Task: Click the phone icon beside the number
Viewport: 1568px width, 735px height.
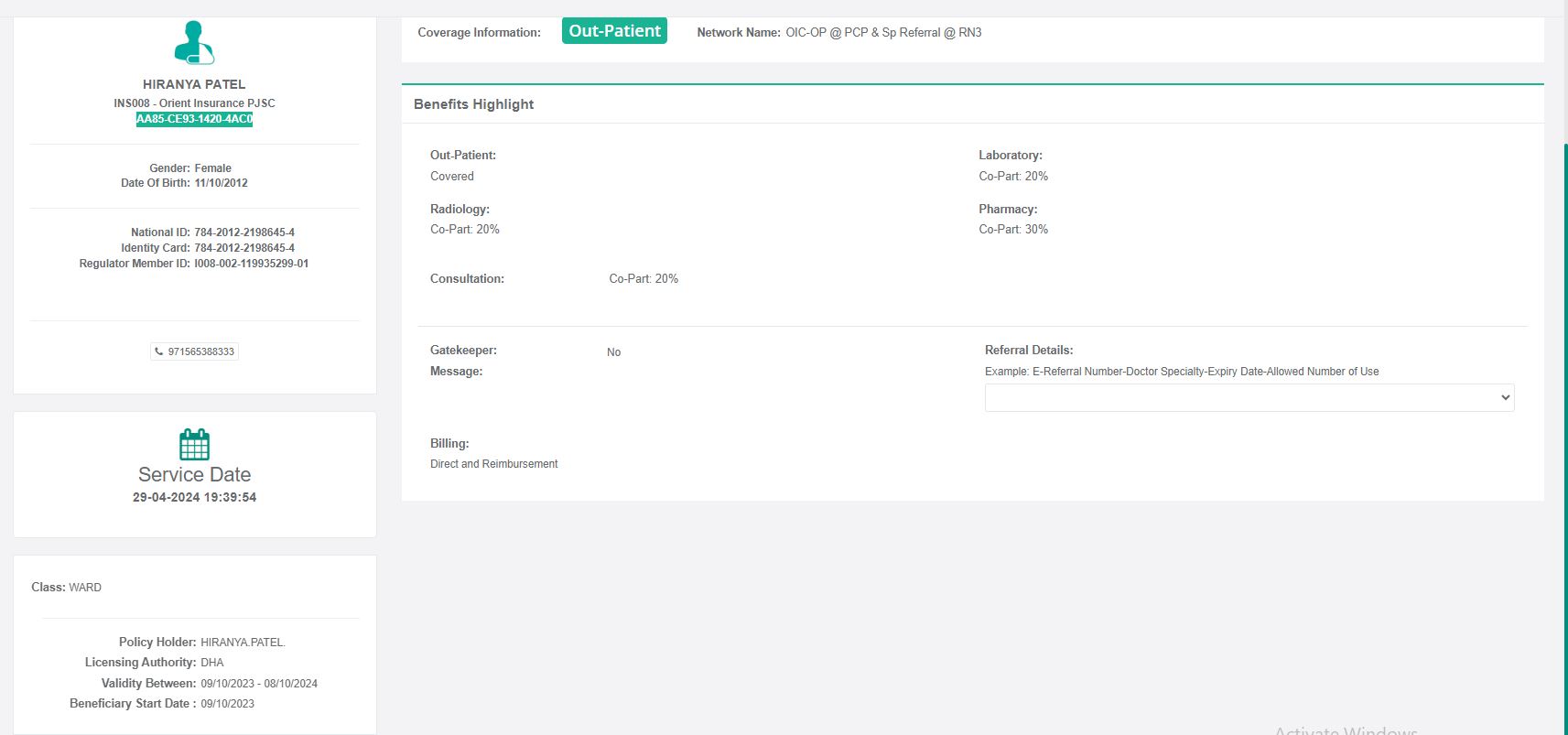Action: pyautogui.click(x=159, y=351)
